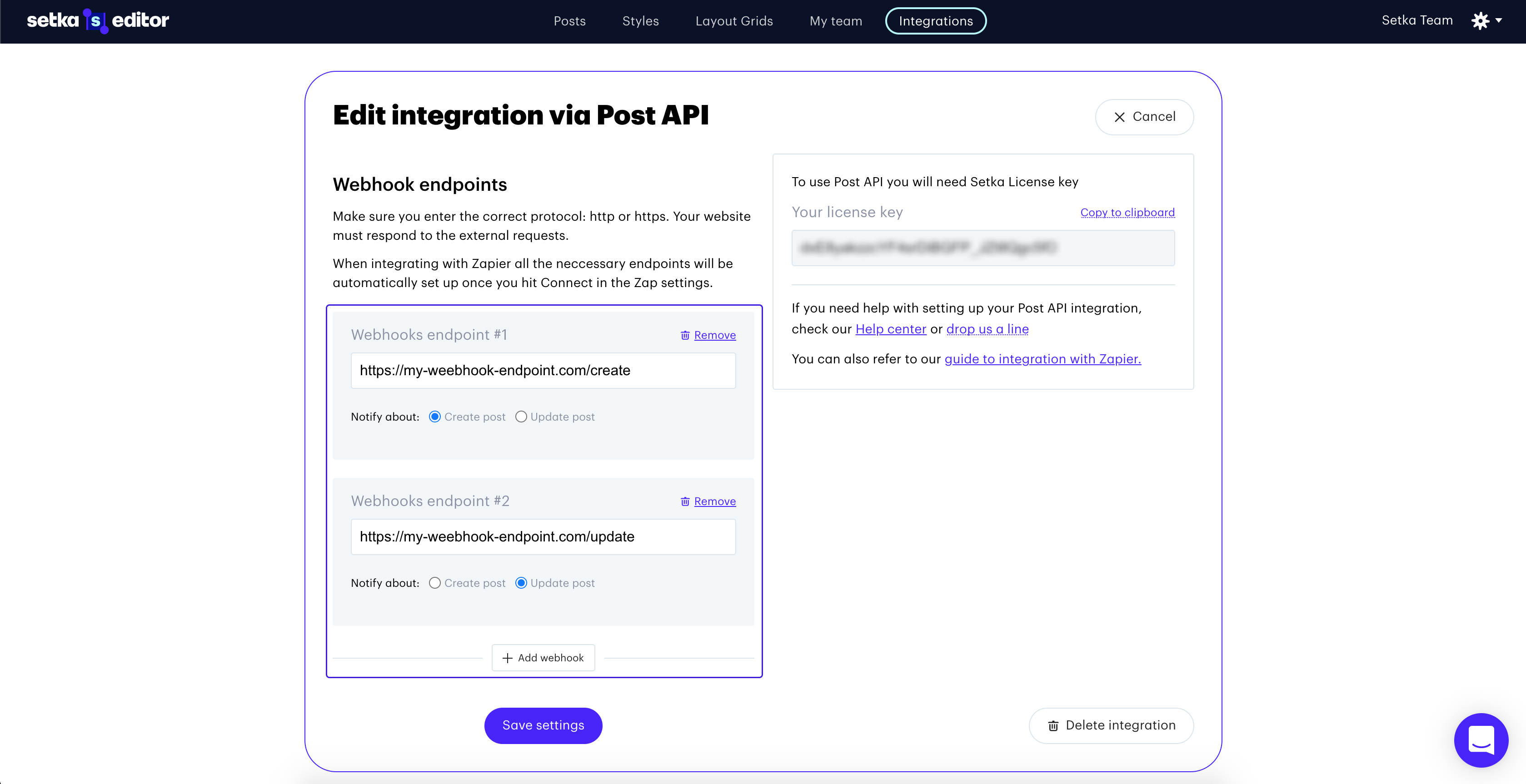Click Remove on Webhooks endpoint #2
This screenshot has height=784, width=1526.
(714, 501)
